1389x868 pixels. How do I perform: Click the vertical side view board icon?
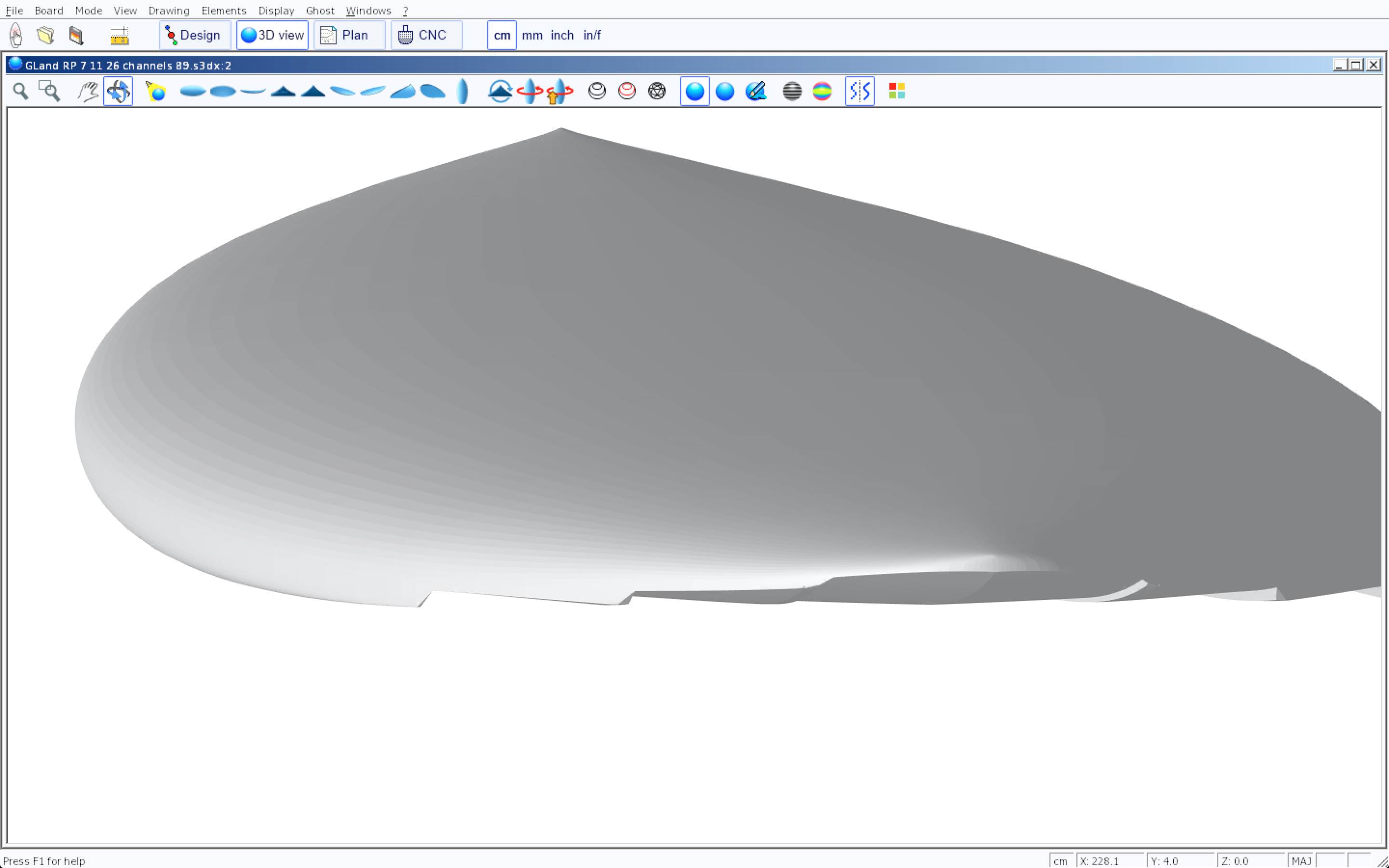pyautogui.click(x=463, y=91)
